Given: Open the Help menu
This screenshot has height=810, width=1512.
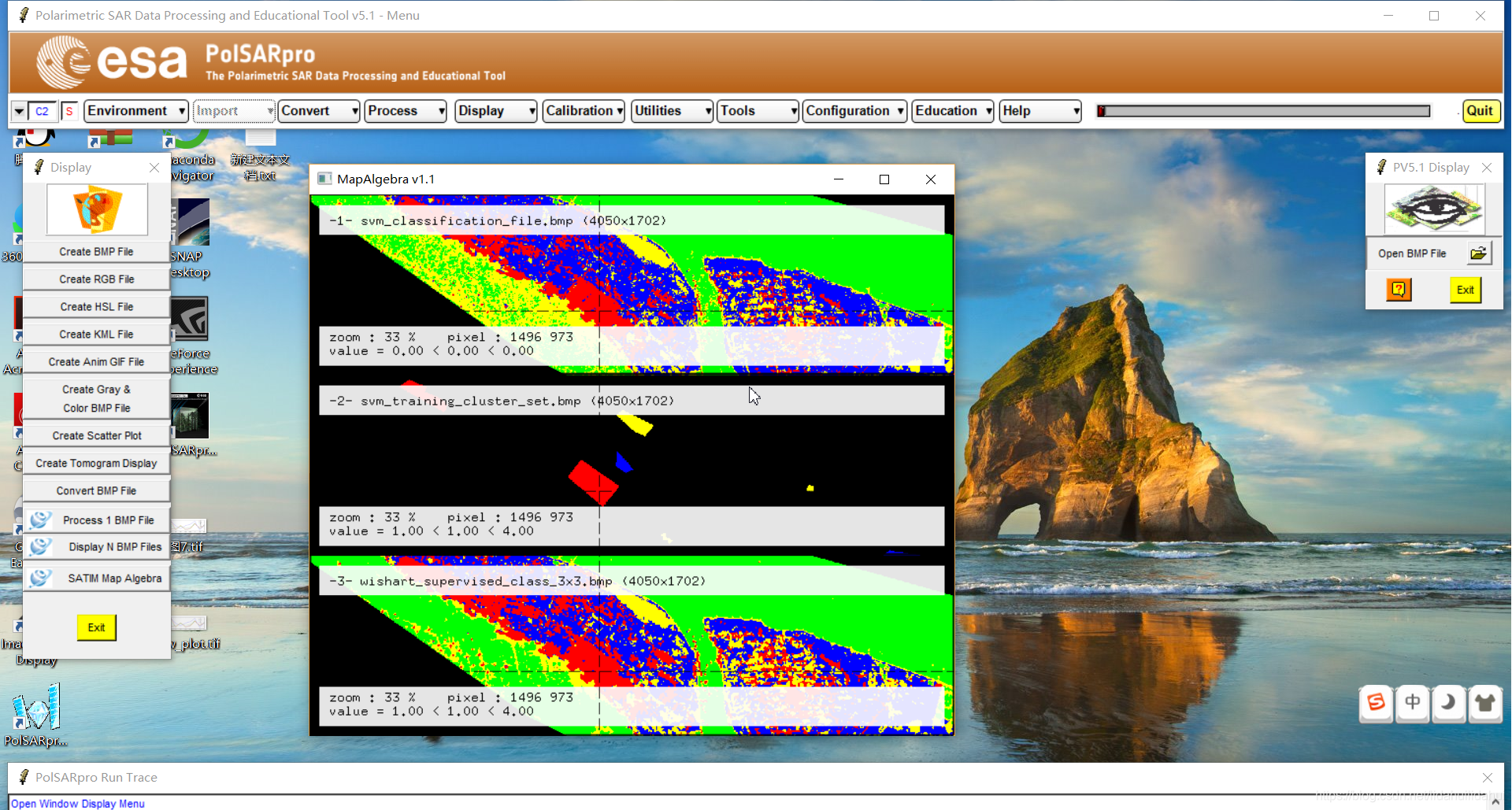Looking at the screenshot, I should point(1040,111).
